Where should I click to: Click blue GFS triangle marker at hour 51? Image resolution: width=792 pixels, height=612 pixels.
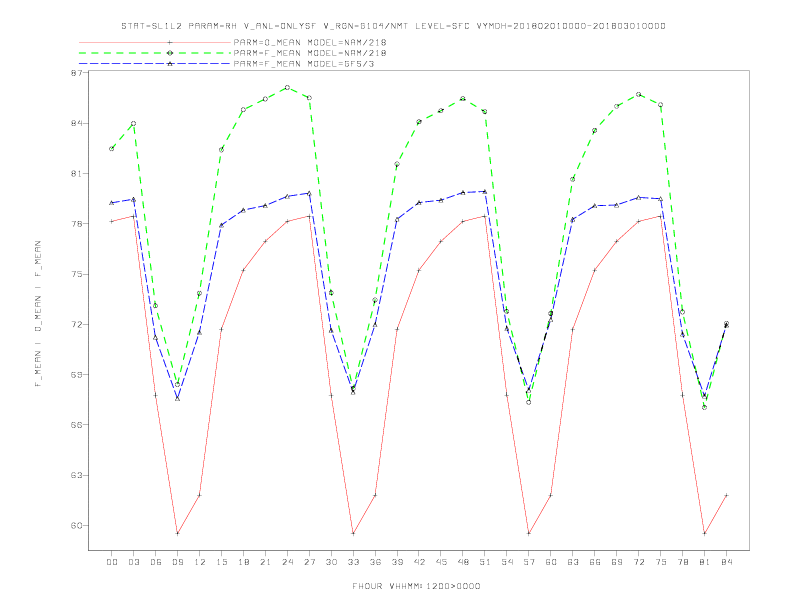tap(485, 191)
